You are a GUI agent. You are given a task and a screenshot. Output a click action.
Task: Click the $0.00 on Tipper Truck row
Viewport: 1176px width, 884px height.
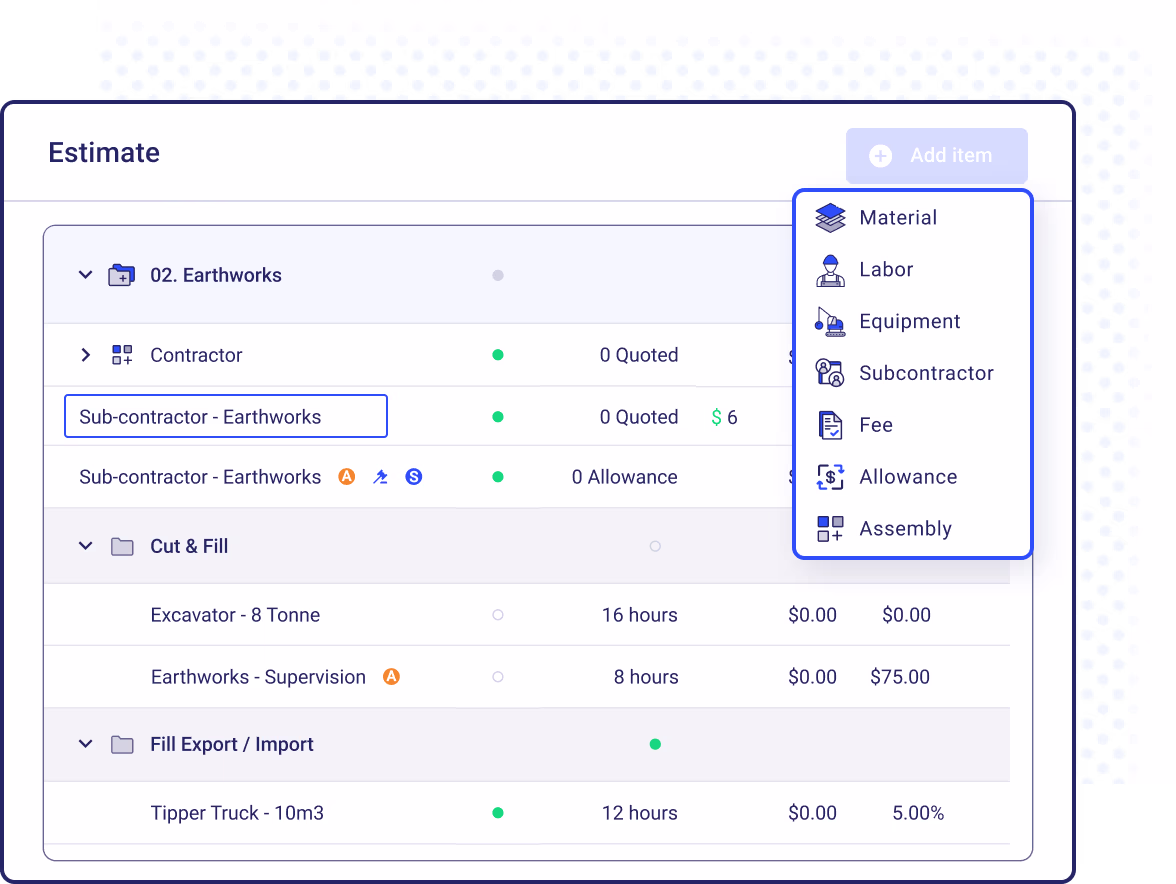(812, 813)
